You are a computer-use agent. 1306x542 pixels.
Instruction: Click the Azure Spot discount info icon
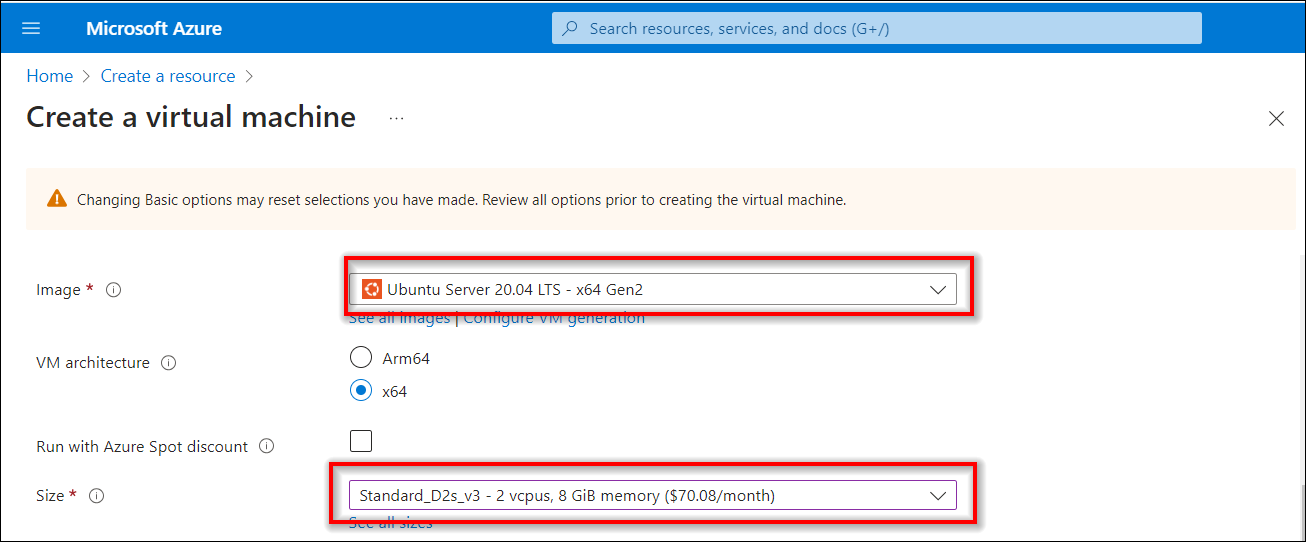click(x=266, y=447)
